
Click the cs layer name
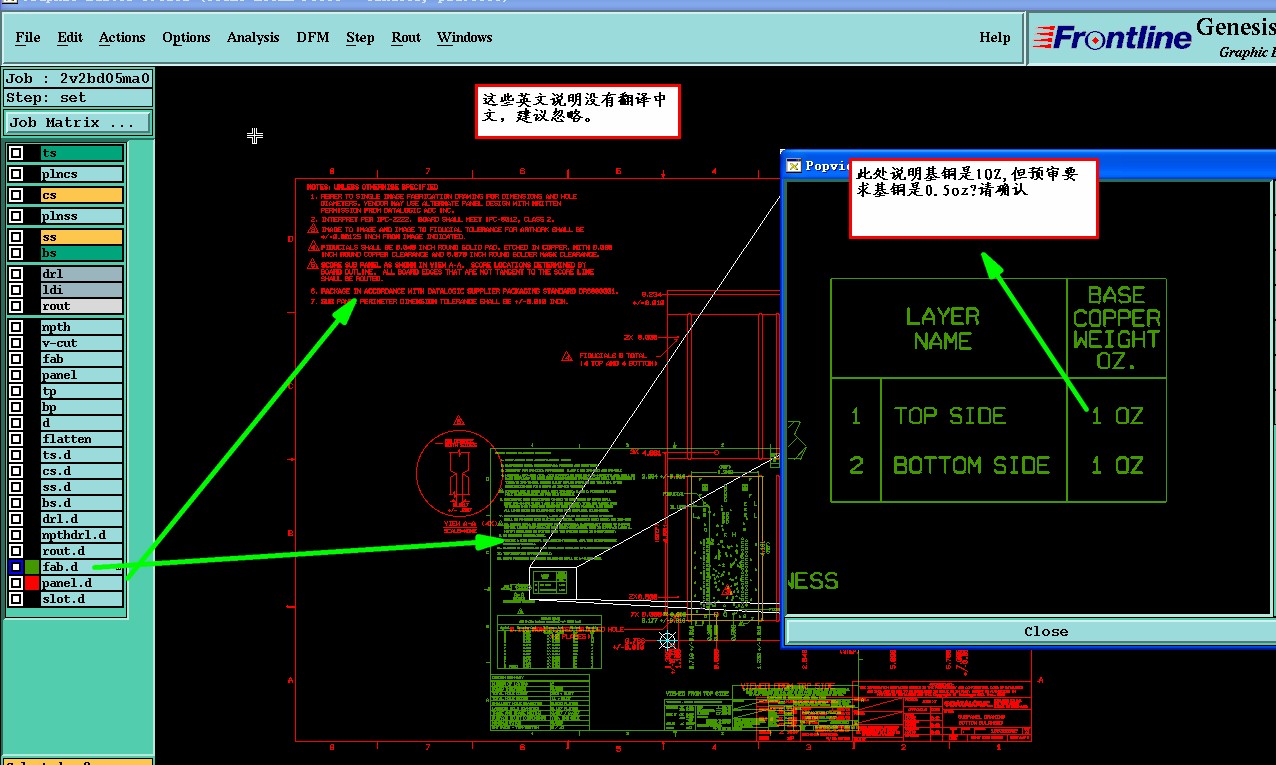82,195
